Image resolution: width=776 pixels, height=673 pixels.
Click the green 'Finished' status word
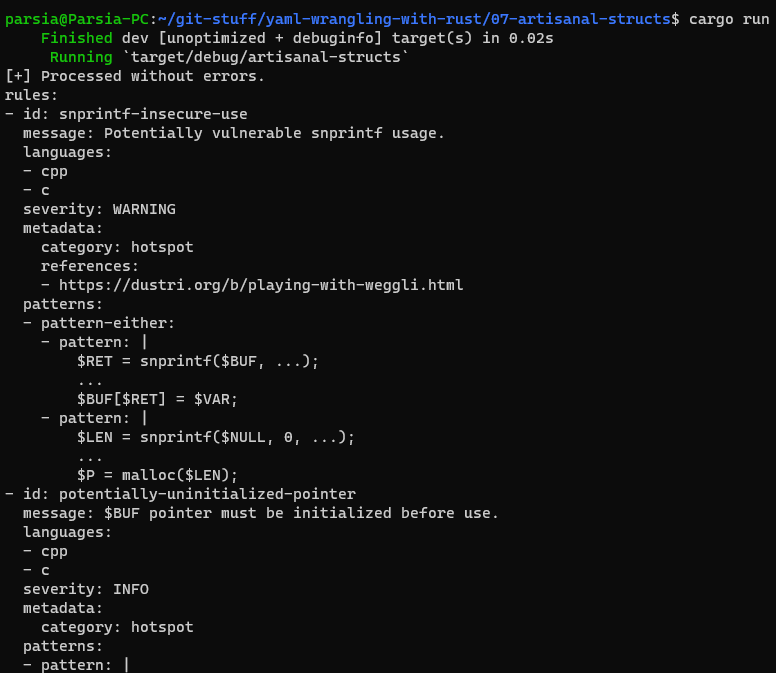coord(76,38)
